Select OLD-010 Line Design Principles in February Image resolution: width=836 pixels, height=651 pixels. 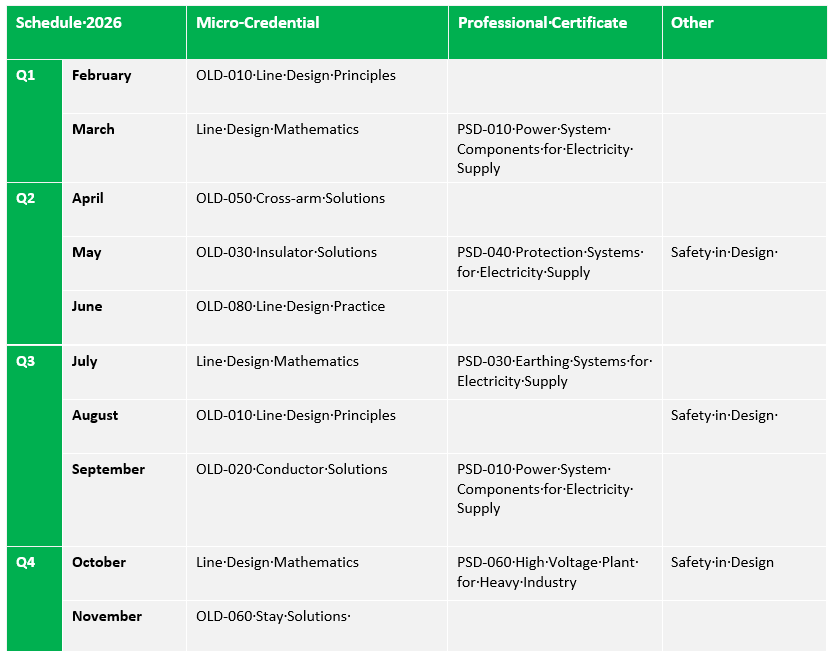tap(295, 76)
